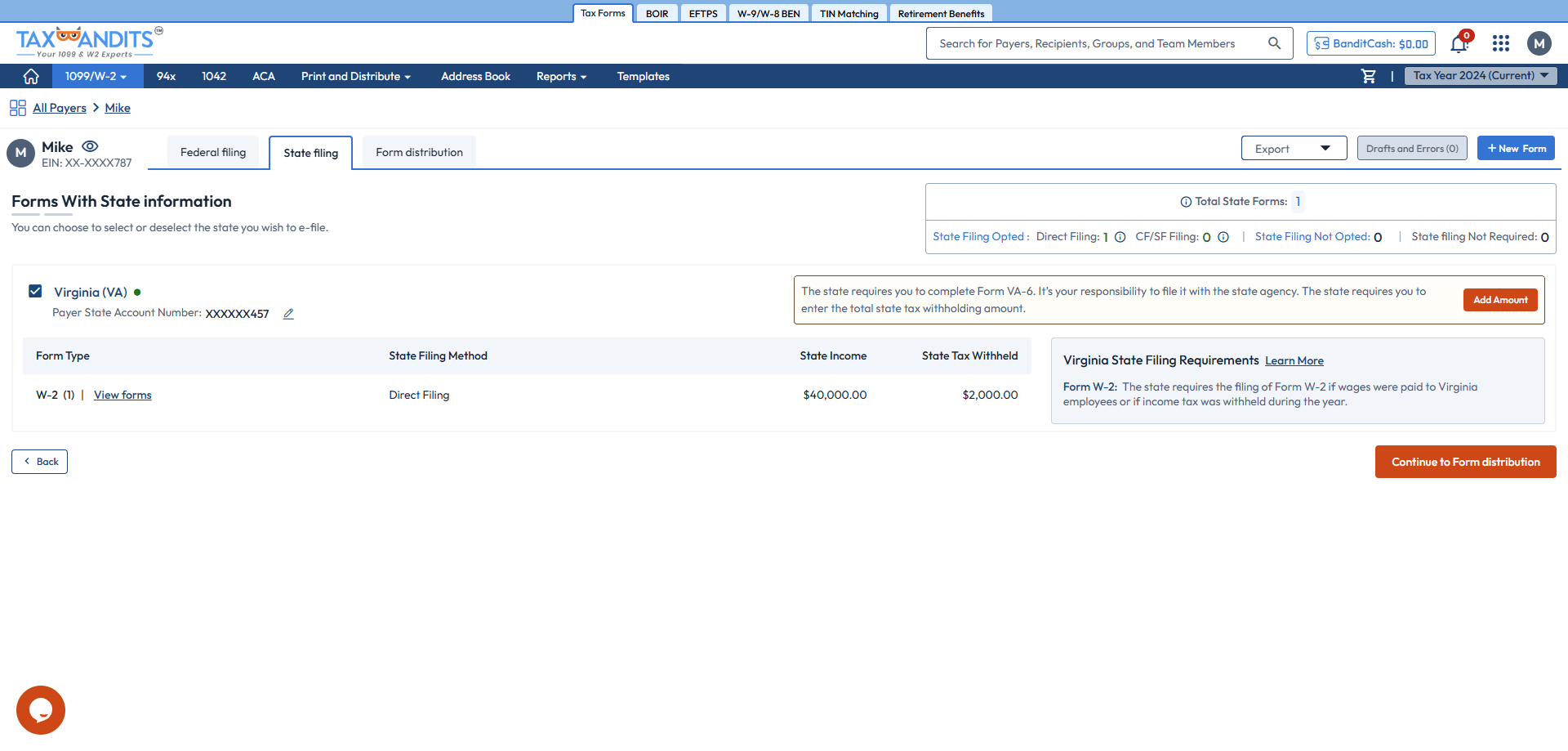
Task: Open the BOIR top tab
Action: click(x=657, y=14)
